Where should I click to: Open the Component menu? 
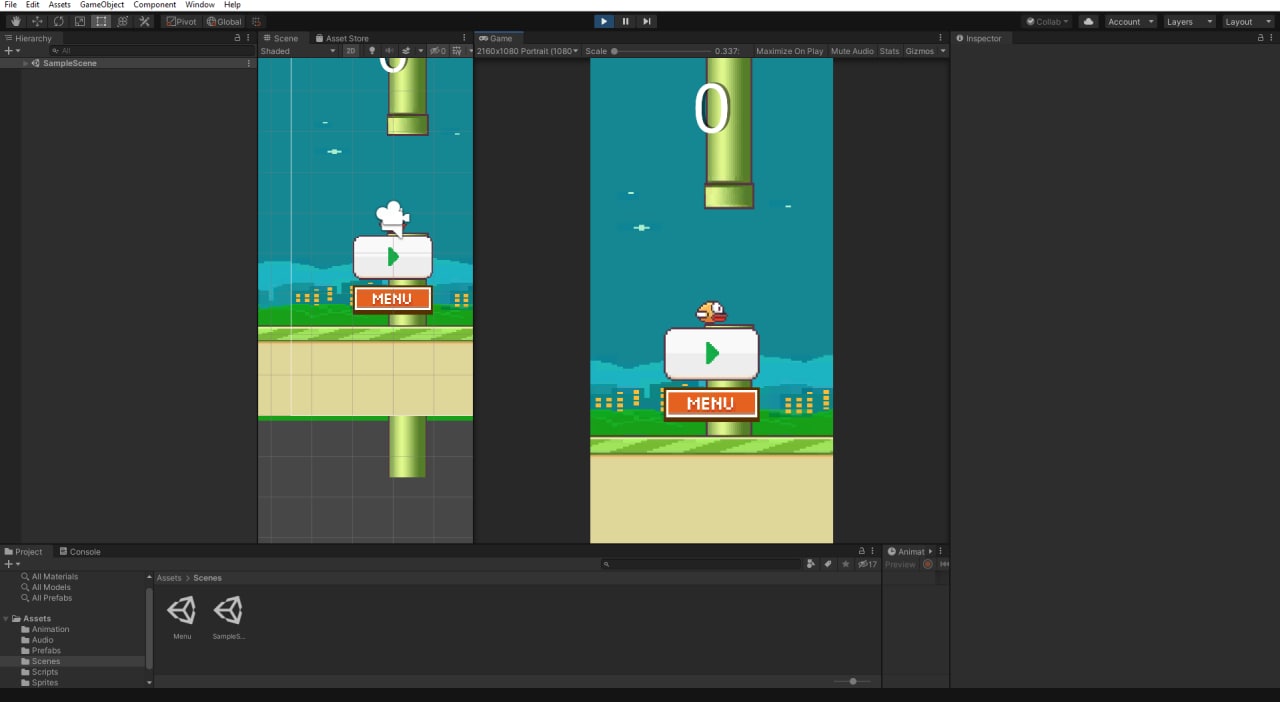point(155,5)
